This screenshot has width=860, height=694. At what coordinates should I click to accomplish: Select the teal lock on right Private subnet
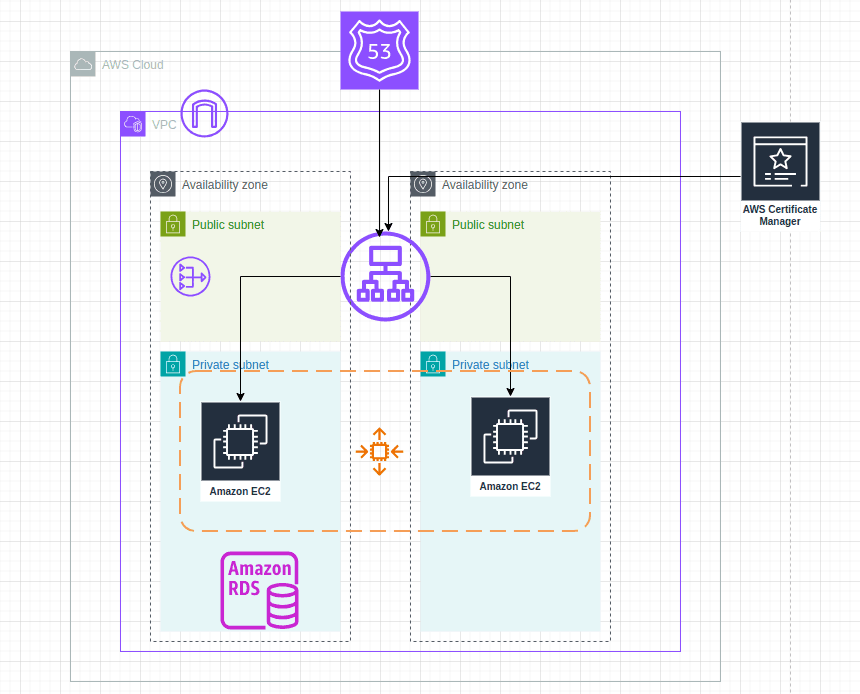point(432,364)
